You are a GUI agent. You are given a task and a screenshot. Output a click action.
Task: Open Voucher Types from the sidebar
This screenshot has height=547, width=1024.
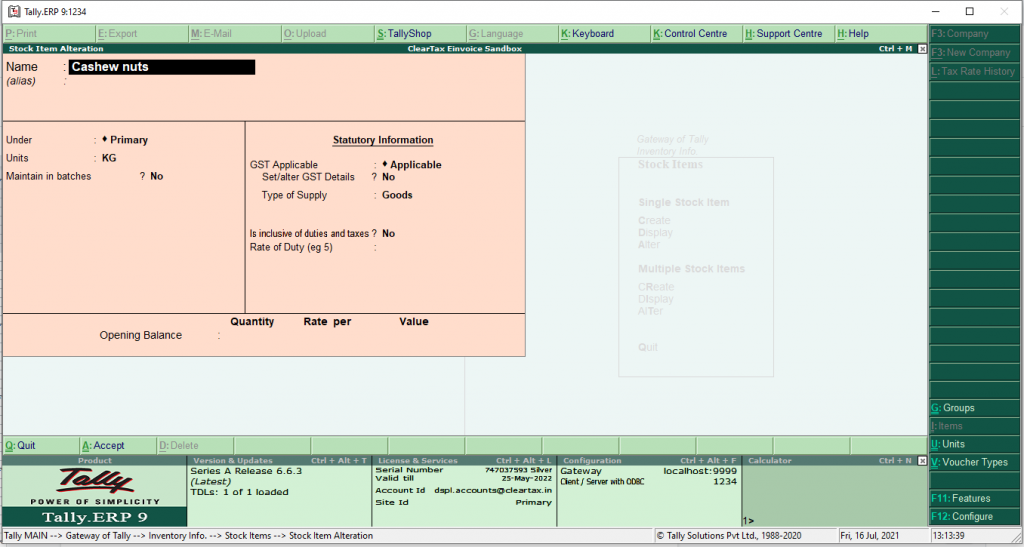point(969,462)
